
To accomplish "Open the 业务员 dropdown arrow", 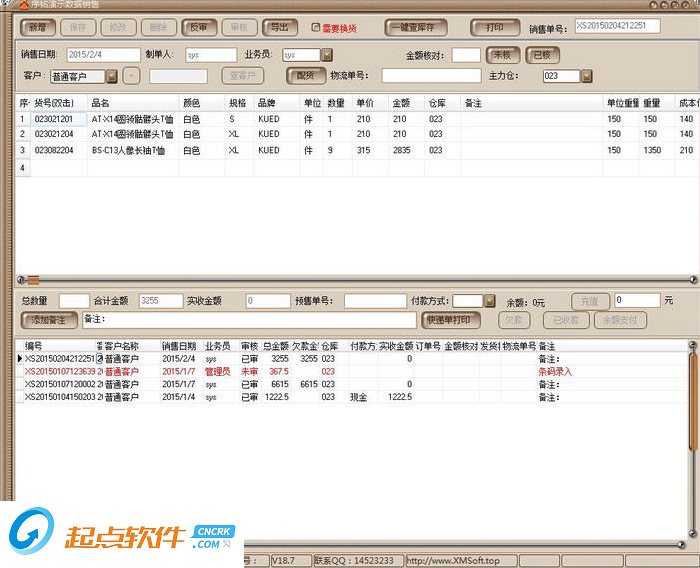I will coord(327,55).
